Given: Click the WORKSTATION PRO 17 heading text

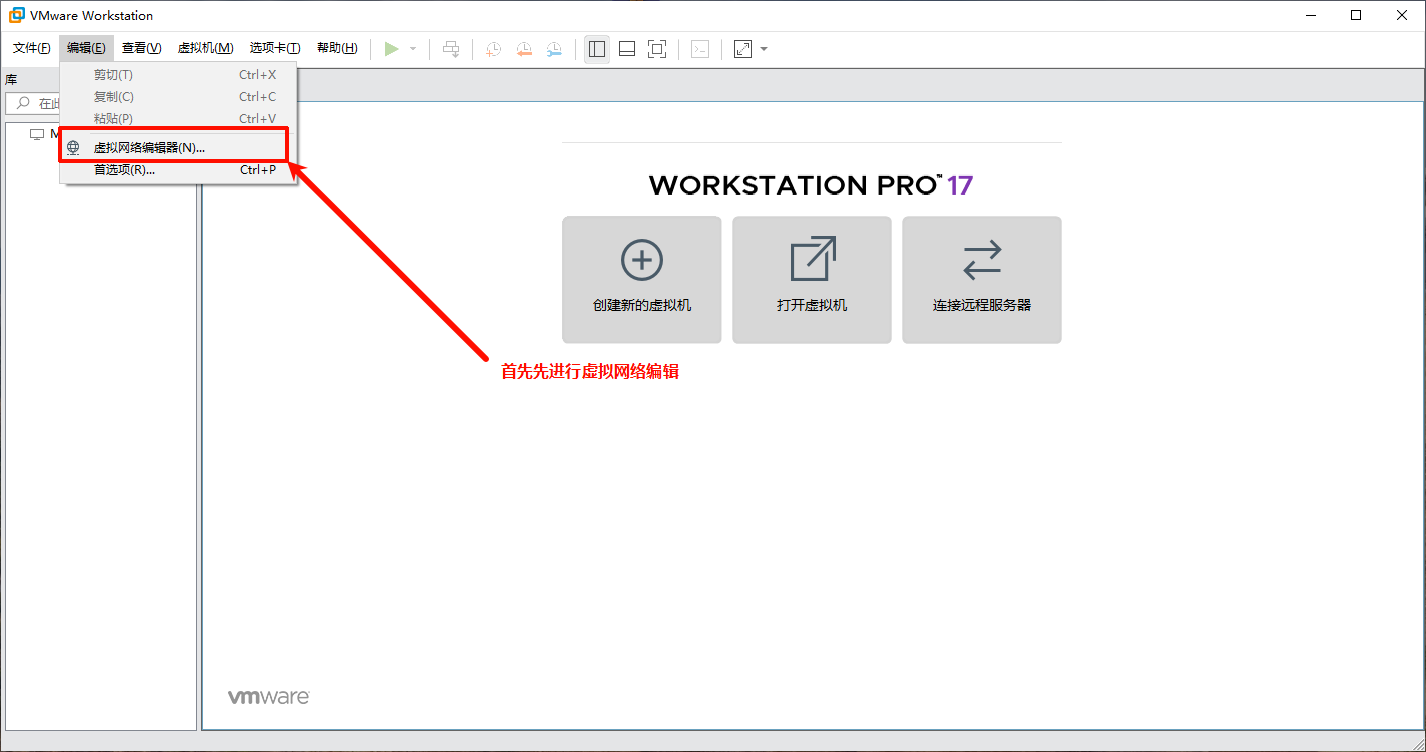Looking at the screenshot, I should (x=811, y=186).
